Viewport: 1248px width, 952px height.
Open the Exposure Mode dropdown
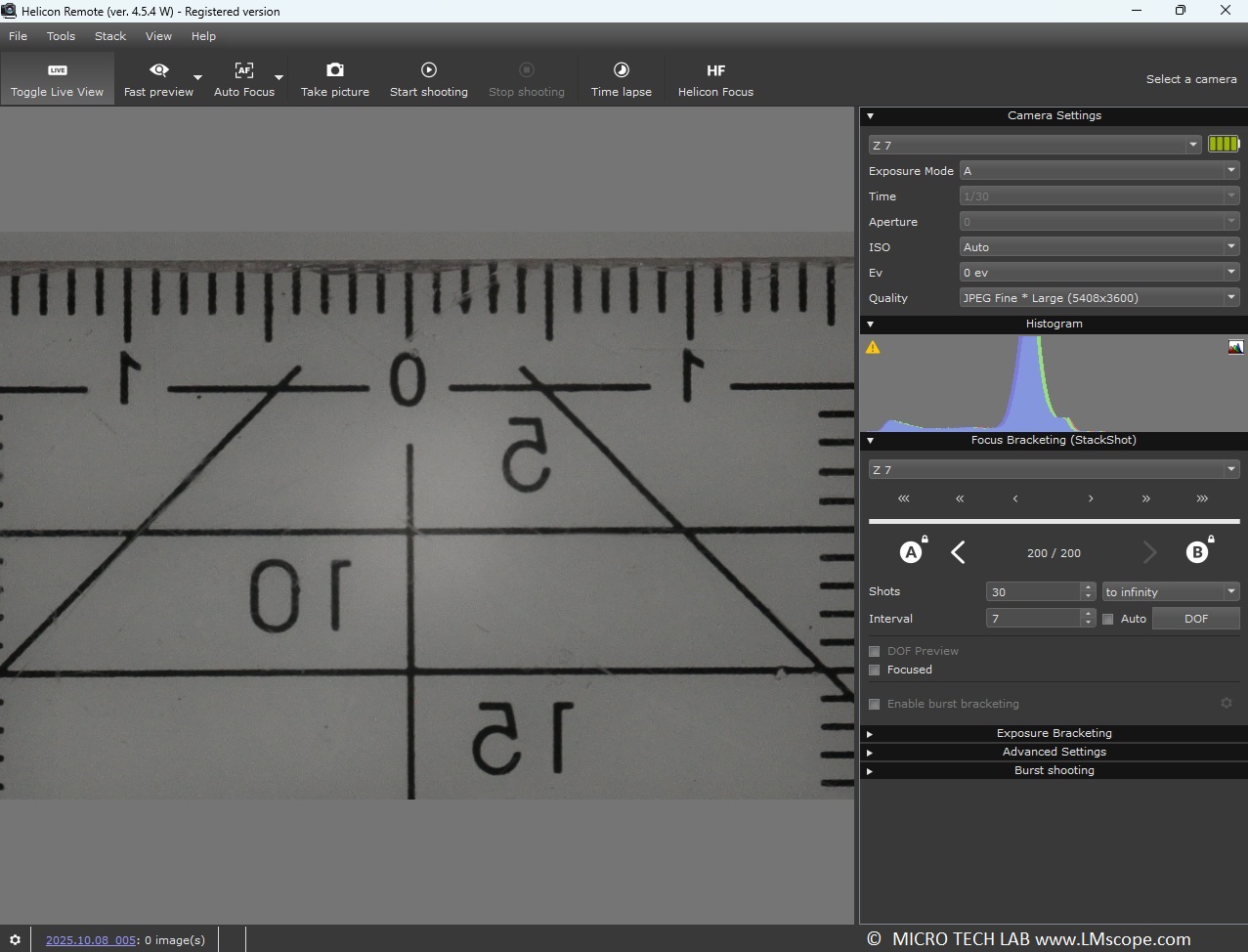tap(1098, 171)
